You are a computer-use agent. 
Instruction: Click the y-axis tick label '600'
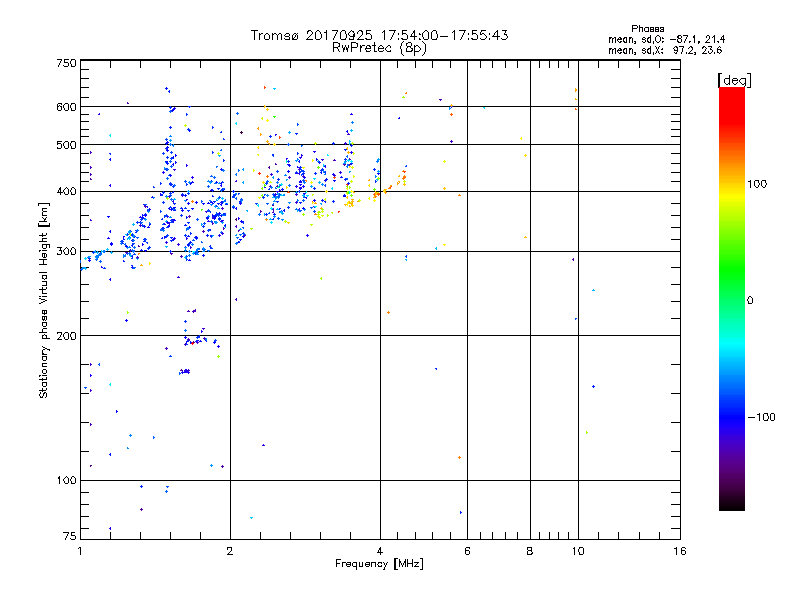tap(66, 107)
